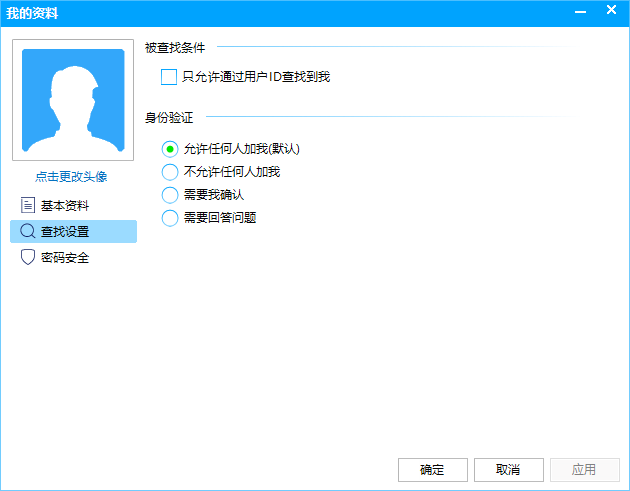The image size is (630, 491).
Task: Click the magnifier icon beside 查找设置
Action: [x=27, y=231]
